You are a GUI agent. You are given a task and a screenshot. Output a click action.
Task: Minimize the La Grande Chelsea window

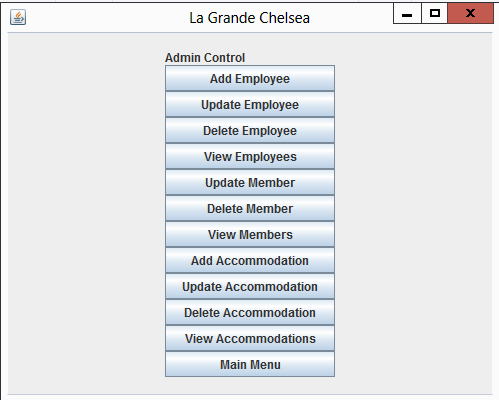coord(407,13)
